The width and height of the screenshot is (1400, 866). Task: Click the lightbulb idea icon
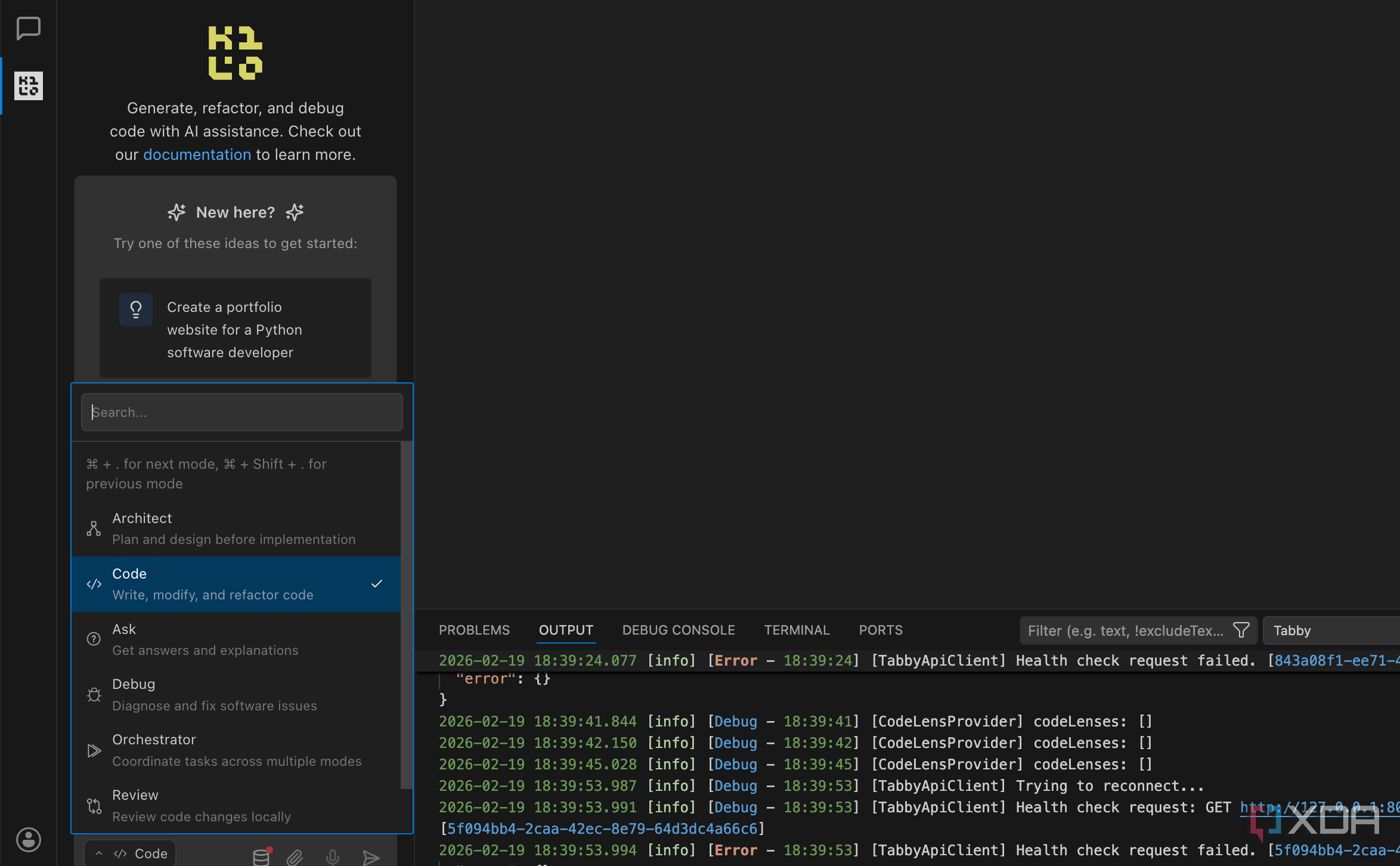pyautogui.click(x=136, y=310)
